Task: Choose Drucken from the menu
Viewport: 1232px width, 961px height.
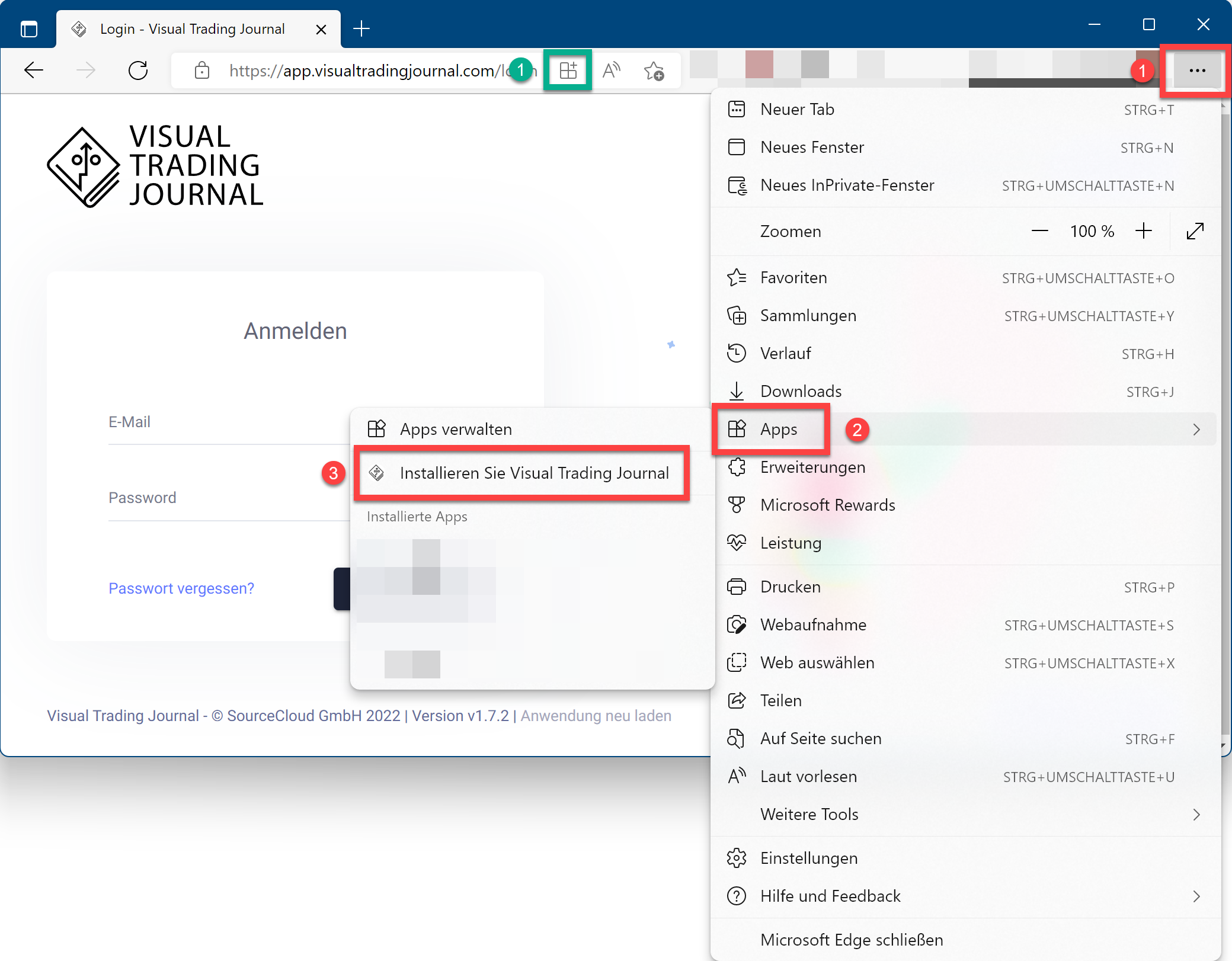Action: pos(965,587)
